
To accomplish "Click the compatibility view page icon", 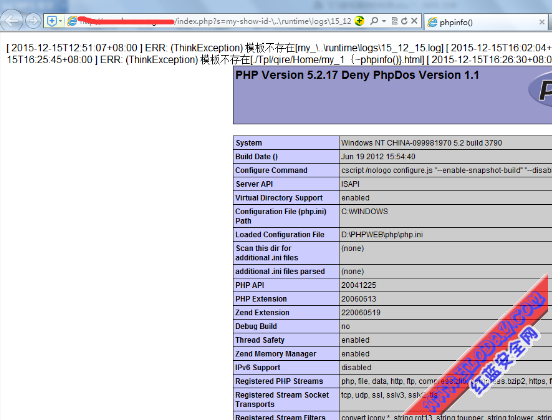I will pos(395,21).
